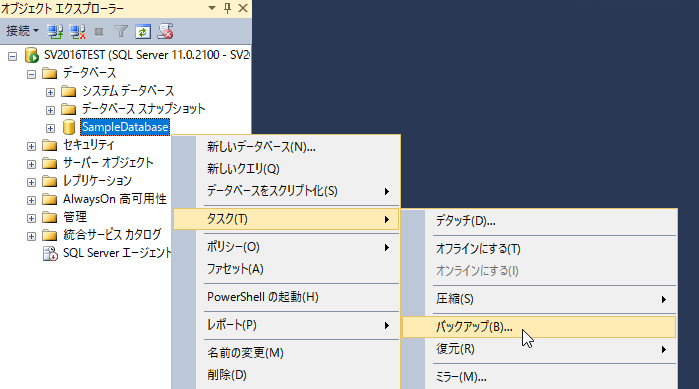Choose 削除(D) menu item
The image size is (699, 389).
tap(286, 375)
